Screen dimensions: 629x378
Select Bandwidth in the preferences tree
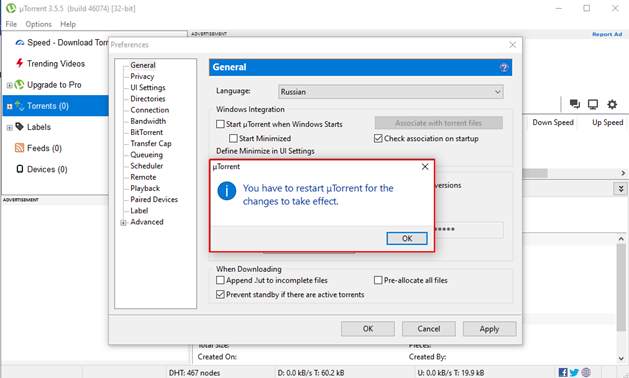(148, 121)
